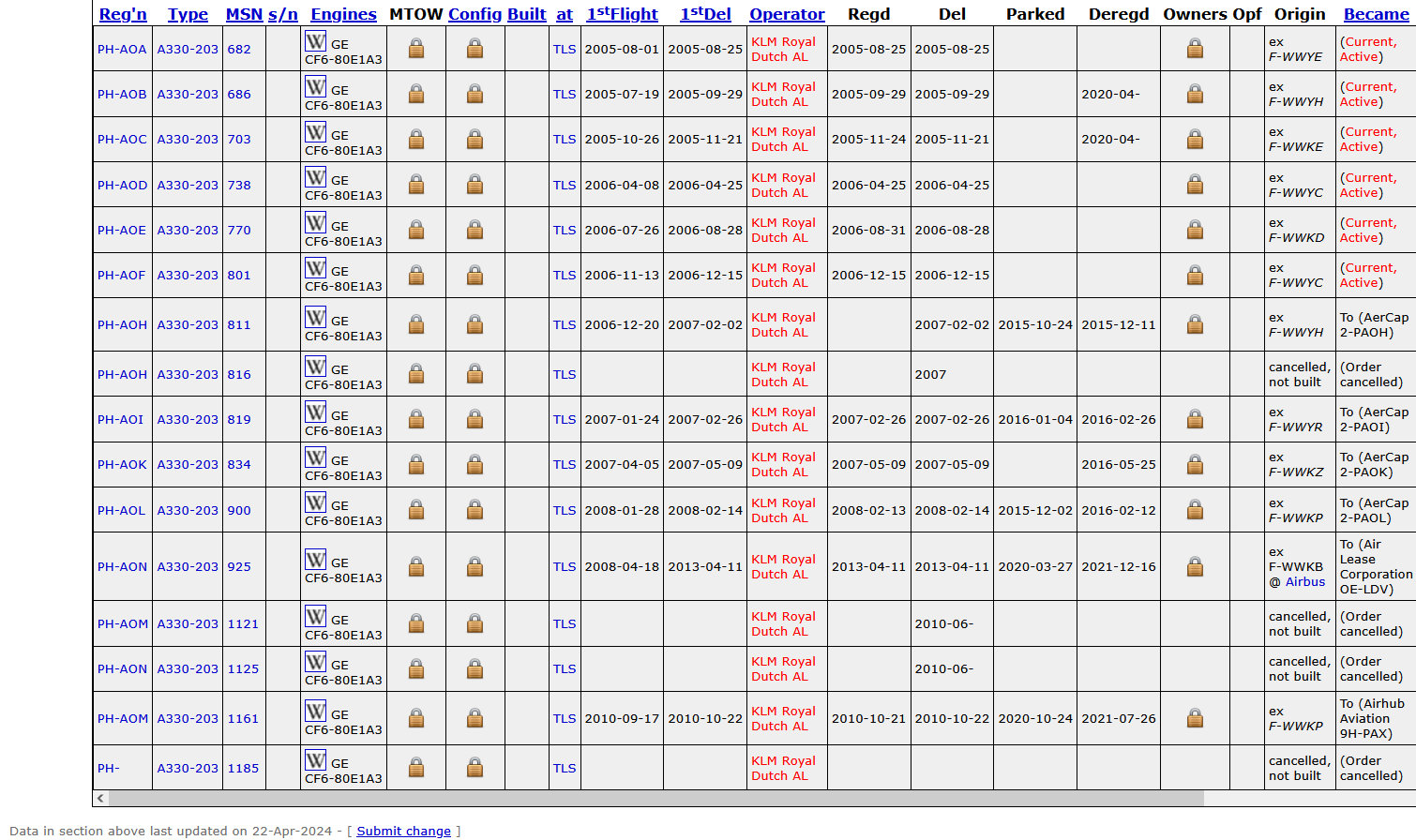
Task: Click the Operator column header link
Action: pyautogui.click(x=787, y=14)
